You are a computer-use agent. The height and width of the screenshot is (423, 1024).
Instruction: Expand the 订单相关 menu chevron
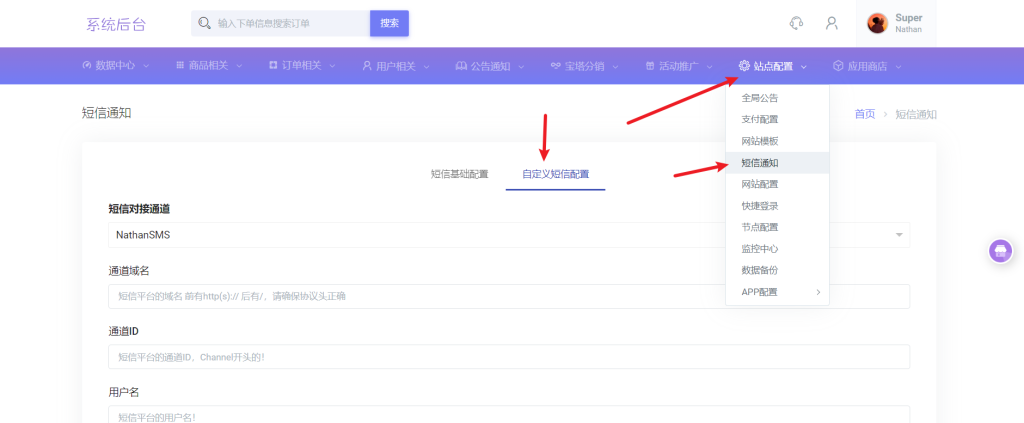[332, 66]
